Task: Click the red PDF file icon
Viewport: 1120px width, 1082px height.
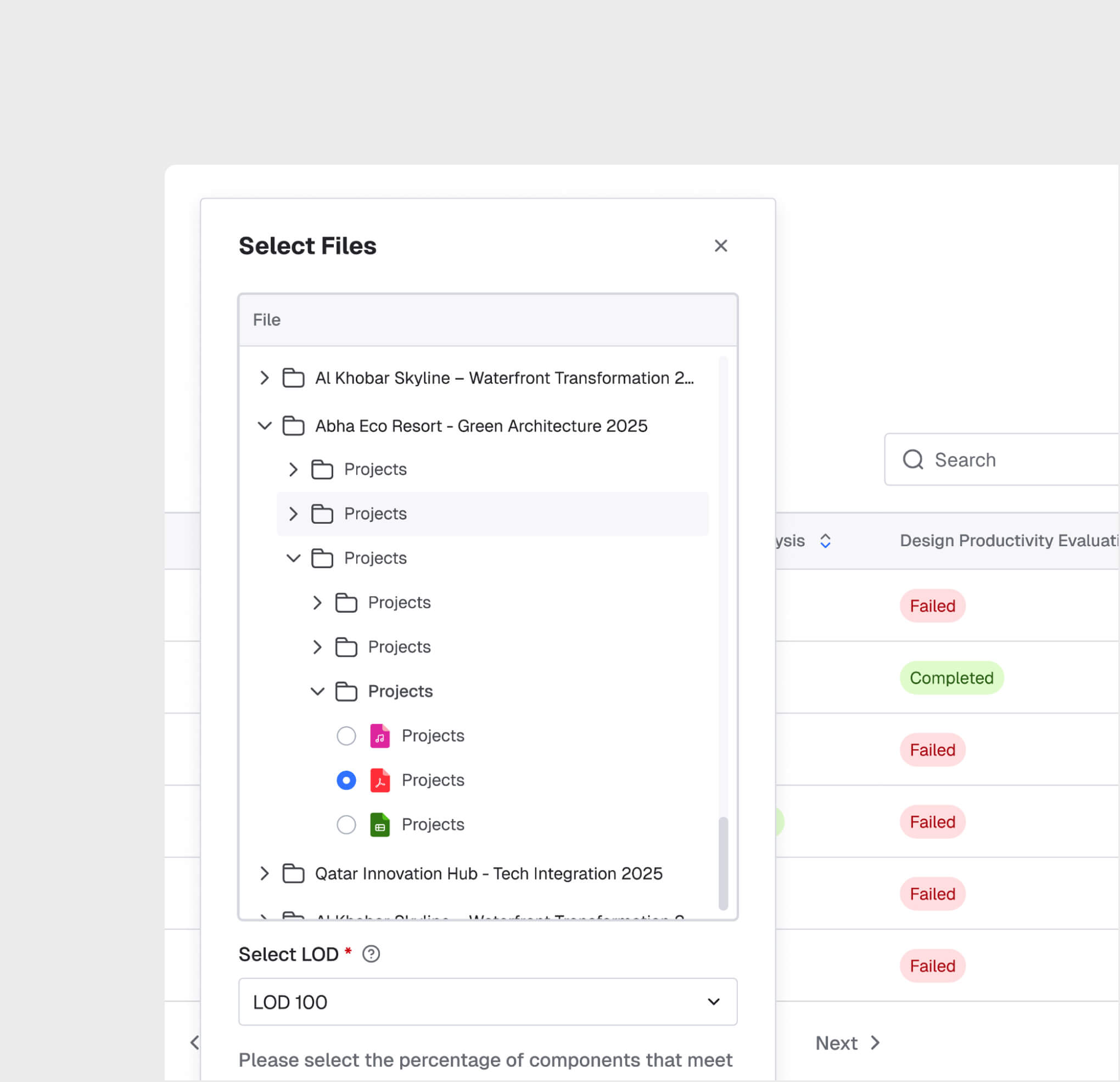Action: pyautogui.click(x=379, y=781)
